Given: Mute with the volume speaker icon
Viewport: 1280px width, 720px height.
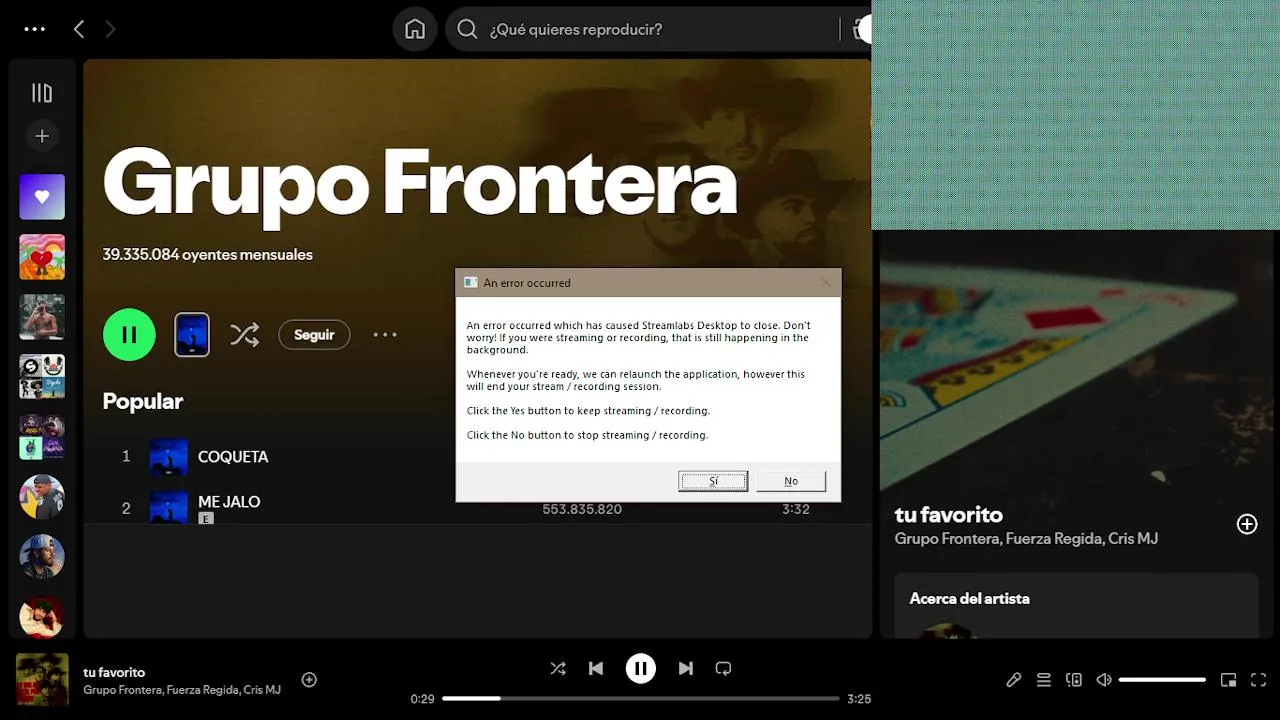Looking at the screenshot, I should 1104,680.
